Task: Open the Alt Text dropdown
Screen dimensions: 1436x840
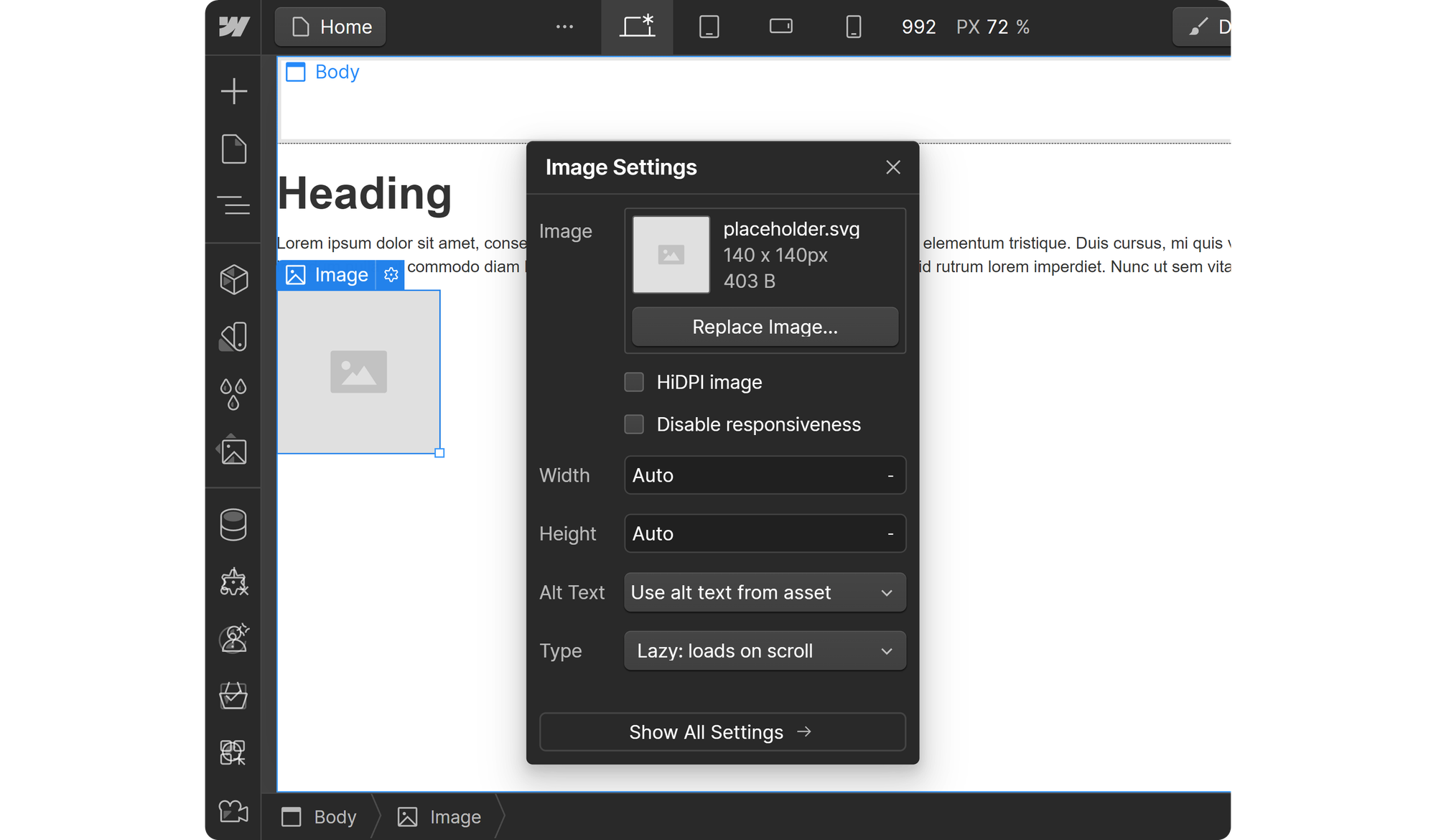Action: tap(764, 592)
